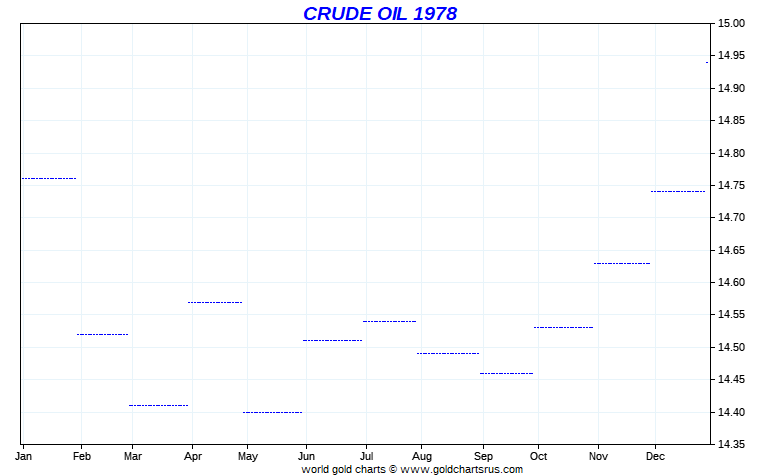Select the August price segment near 14.49

pos(447,353)
